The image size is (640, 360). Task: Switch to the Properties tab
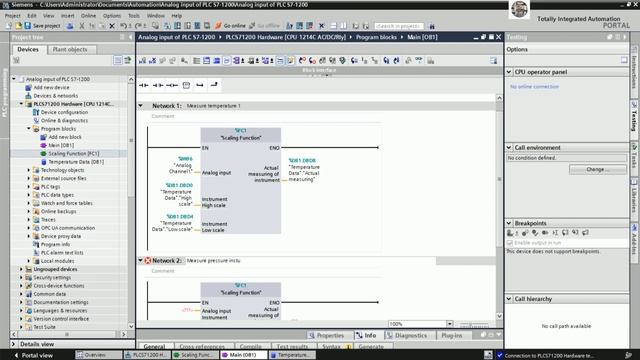[327, 336]
